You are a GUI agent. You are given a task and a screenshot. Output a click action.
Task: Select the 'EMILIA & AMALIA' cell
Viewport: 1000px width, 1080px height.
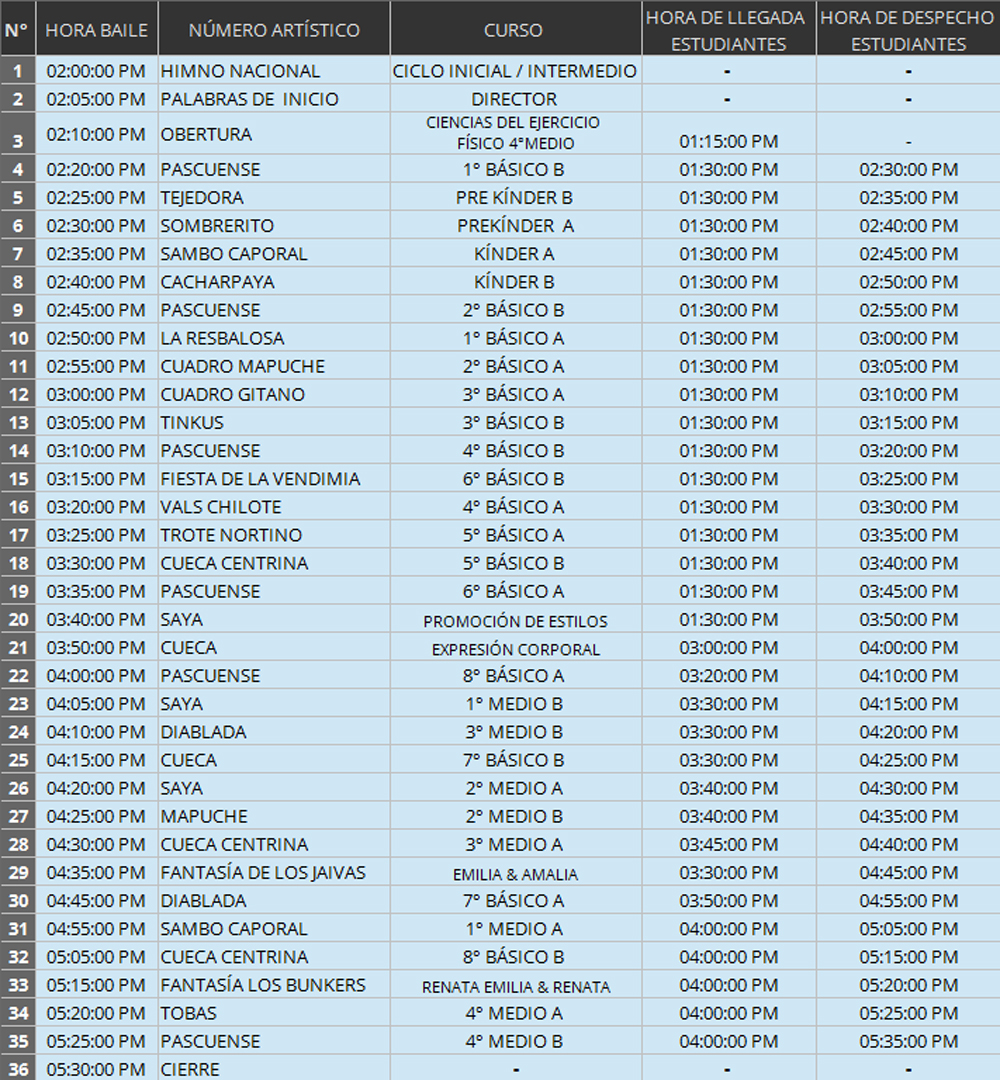(516, 872)
